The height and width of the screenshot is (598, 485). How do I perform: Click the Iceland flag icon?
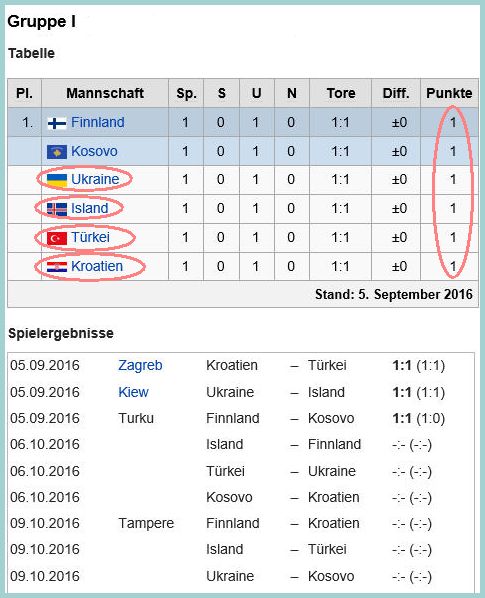57,209
